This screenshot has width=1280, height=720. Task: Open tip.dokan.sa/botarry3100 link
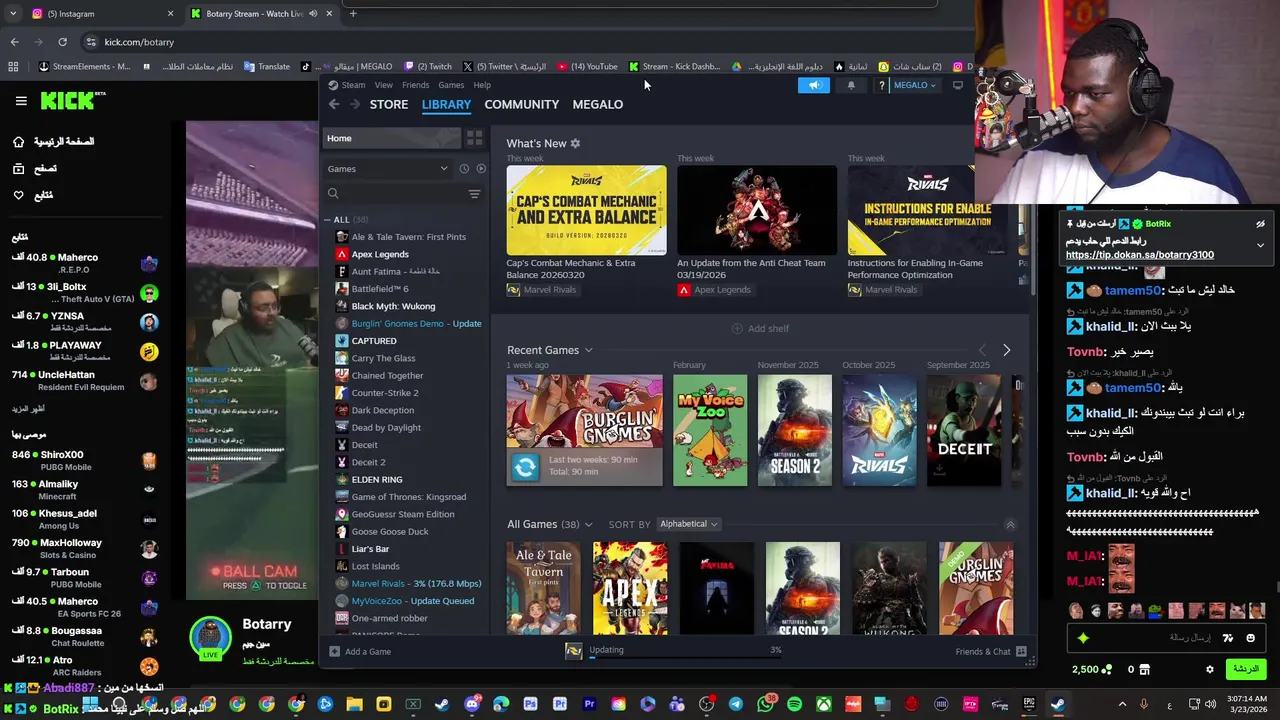(x=1139, y=255)
